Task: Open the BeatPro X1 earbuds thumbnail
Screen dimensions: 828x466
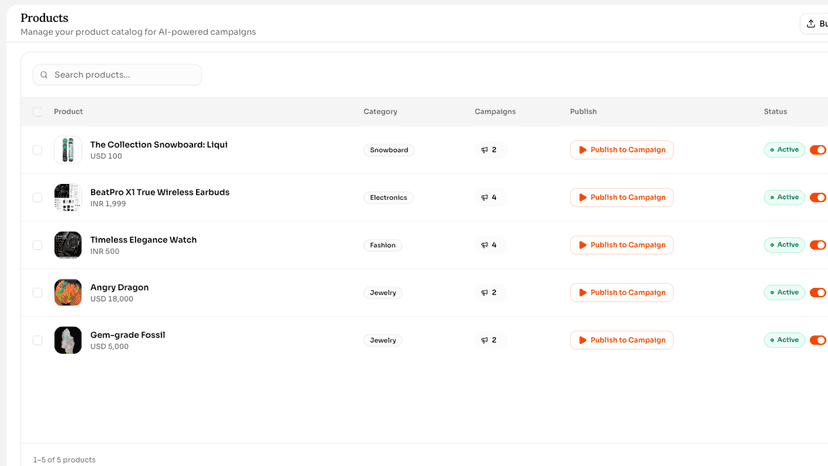Action: [68, 198]
